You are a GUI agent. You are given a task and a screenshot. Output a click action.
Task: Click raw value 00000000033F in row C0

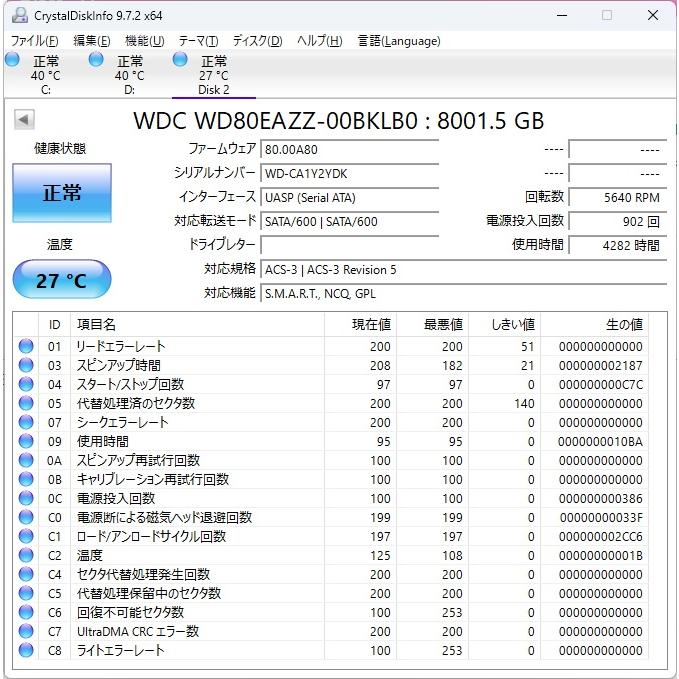pyautogui.click(x=601, y=518)
